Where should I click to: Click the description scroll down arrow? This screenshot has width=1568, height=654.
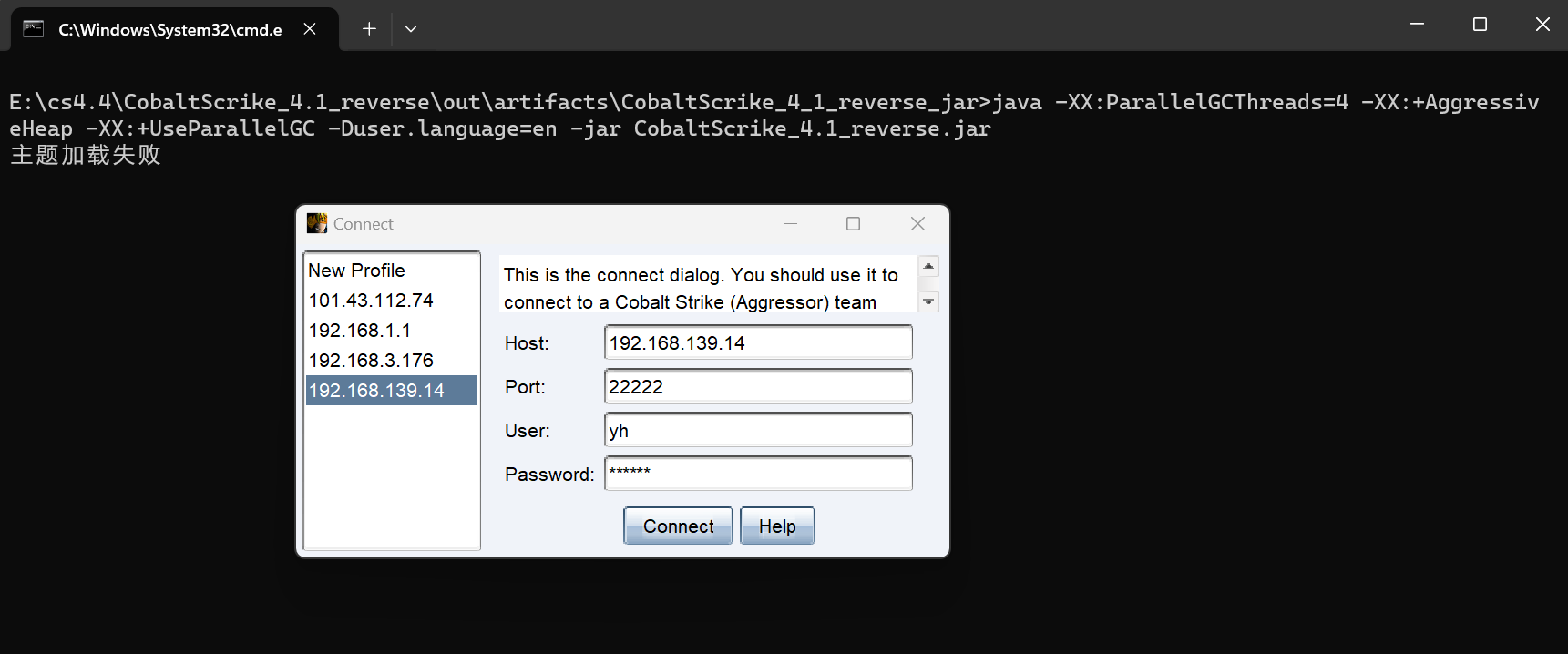tap(928, 301)
